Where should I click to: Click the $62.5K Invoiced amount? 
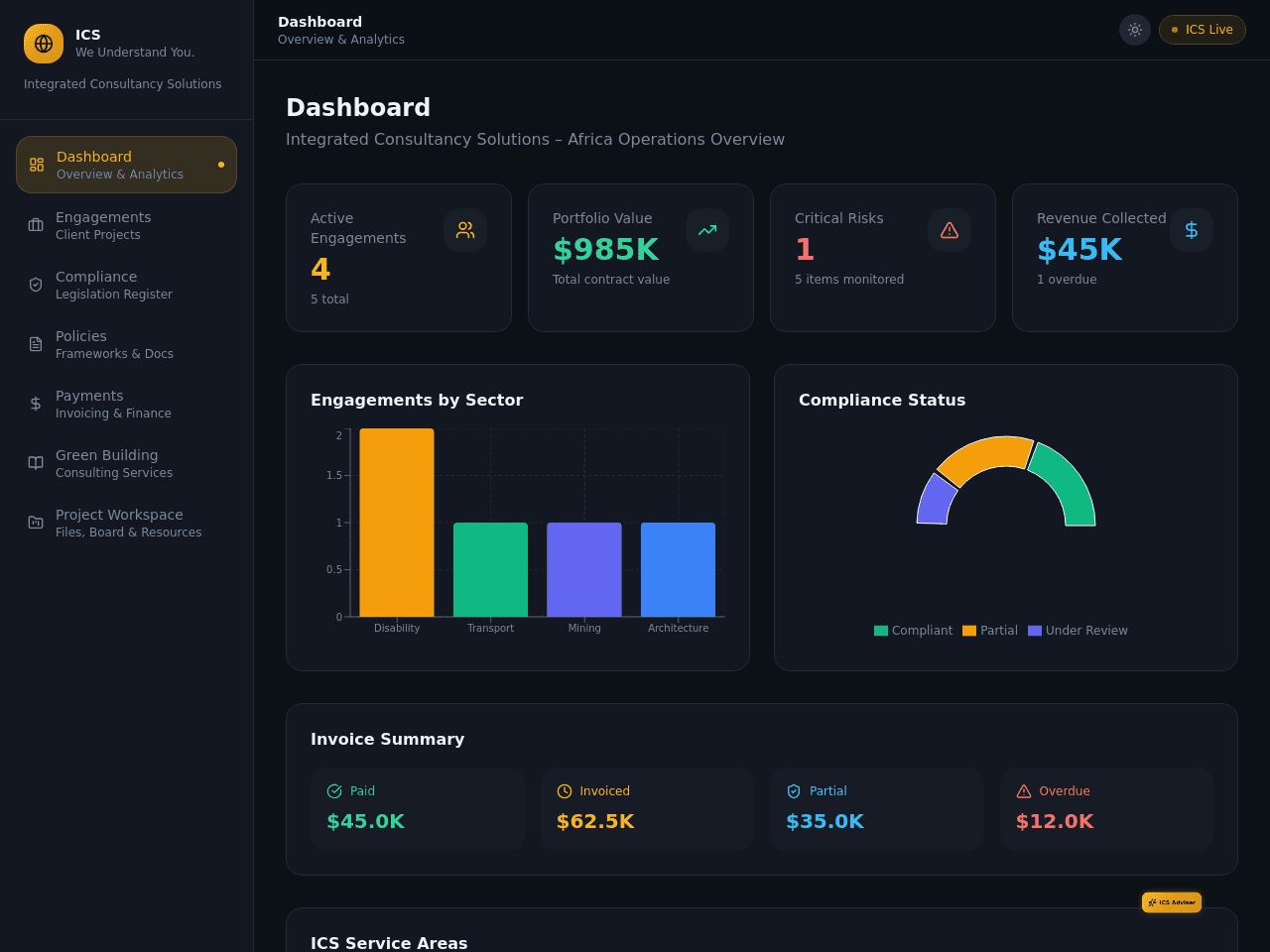click(595, 821)
